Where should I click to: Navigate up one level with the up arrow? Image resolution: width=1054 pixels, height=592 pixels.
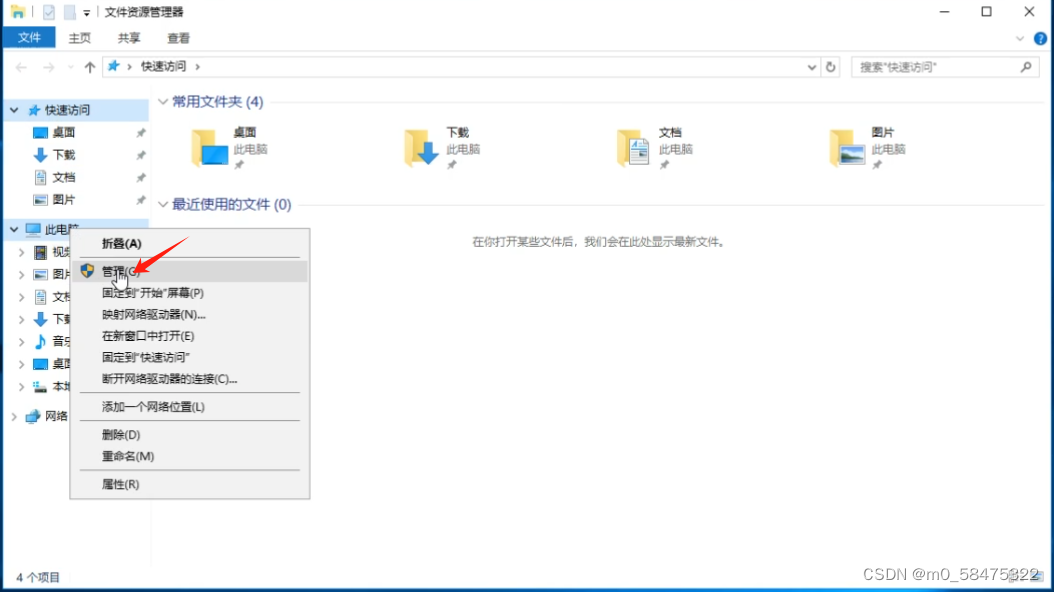89,66
